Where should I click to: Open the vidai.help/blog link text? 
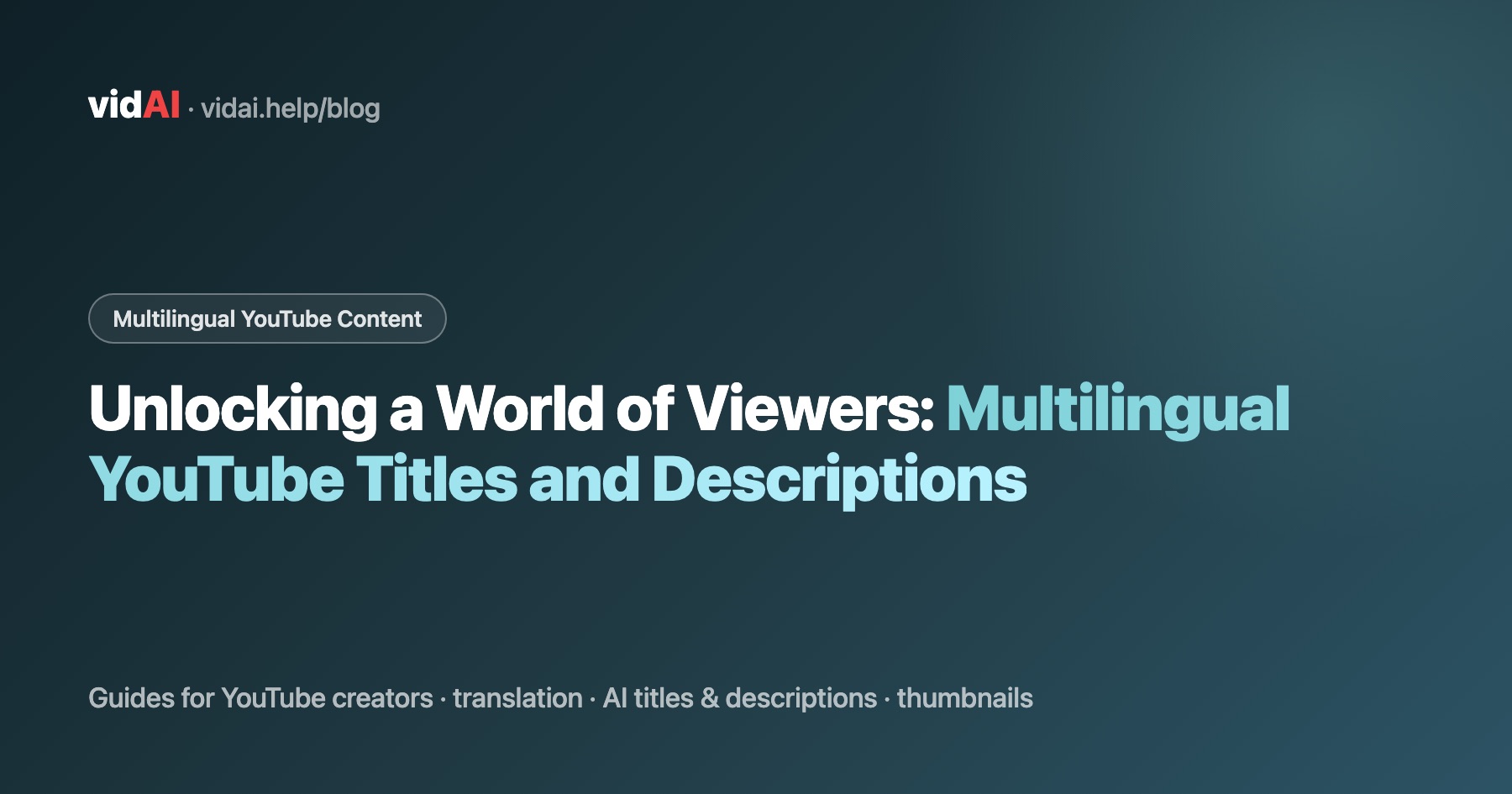(291, 108)
